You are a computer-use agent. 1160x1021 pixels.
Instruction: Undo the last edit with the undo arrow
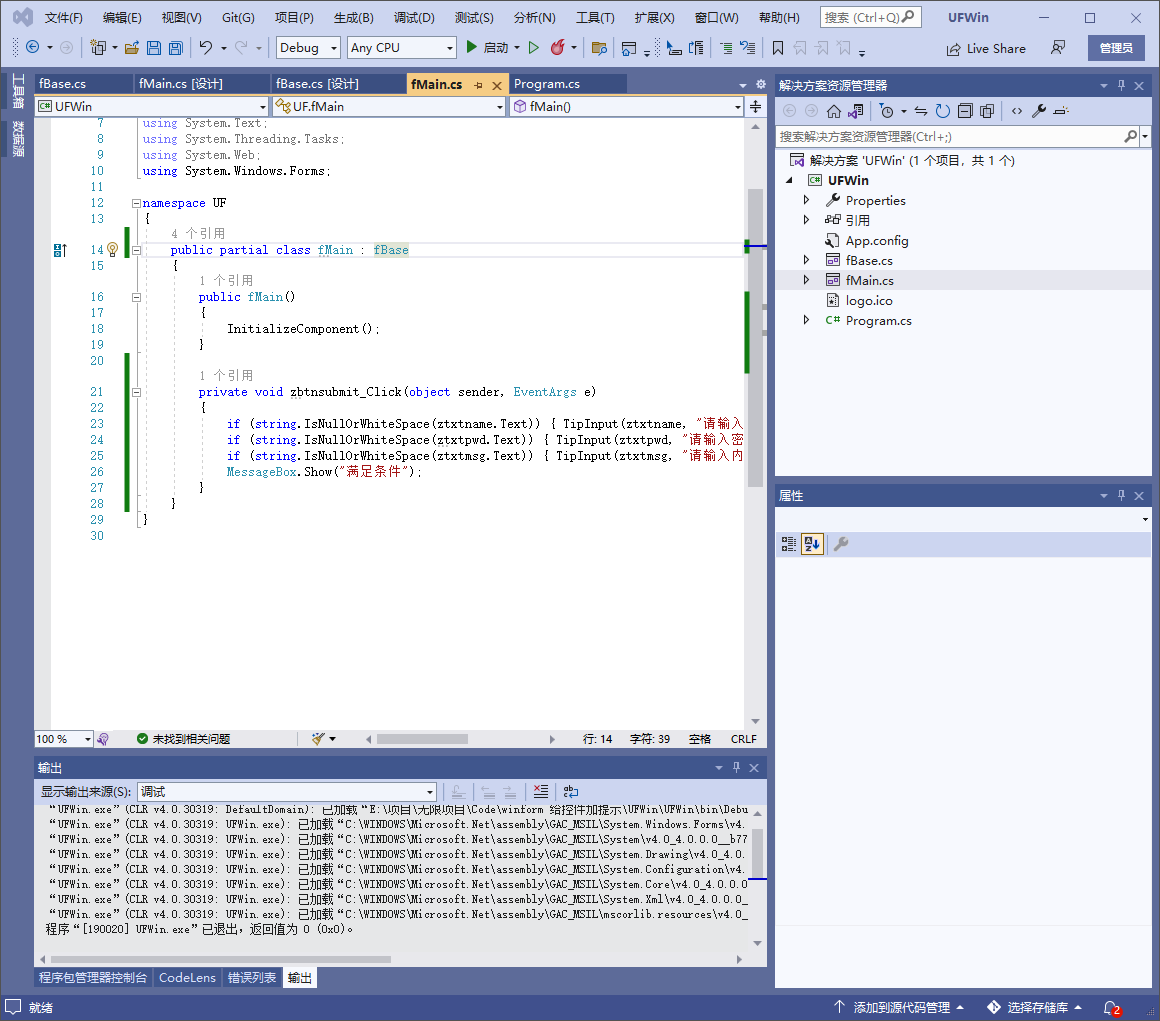tap(206, 47)
